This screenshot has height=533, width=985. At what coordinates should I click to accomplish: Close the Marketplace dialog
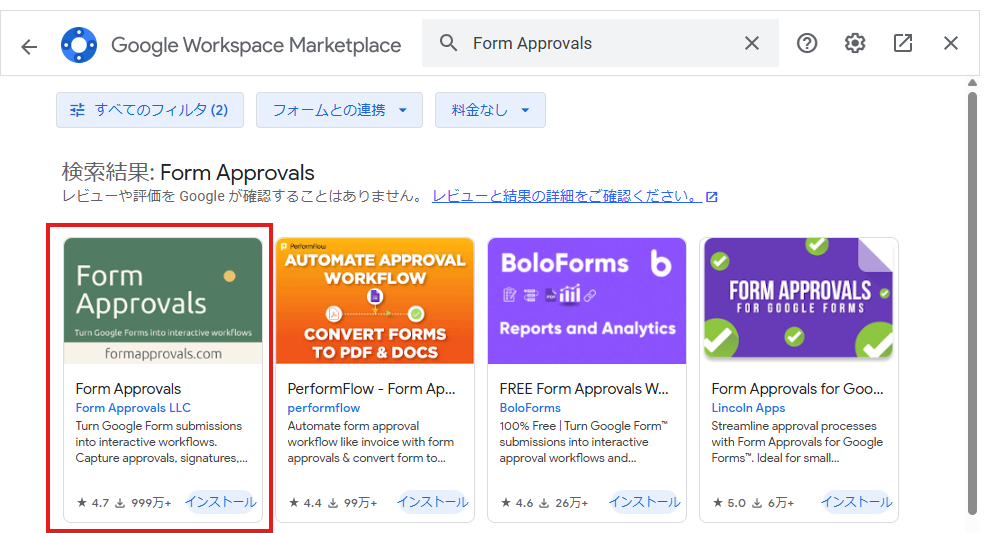pyautogui.click(x=950, y=43)
